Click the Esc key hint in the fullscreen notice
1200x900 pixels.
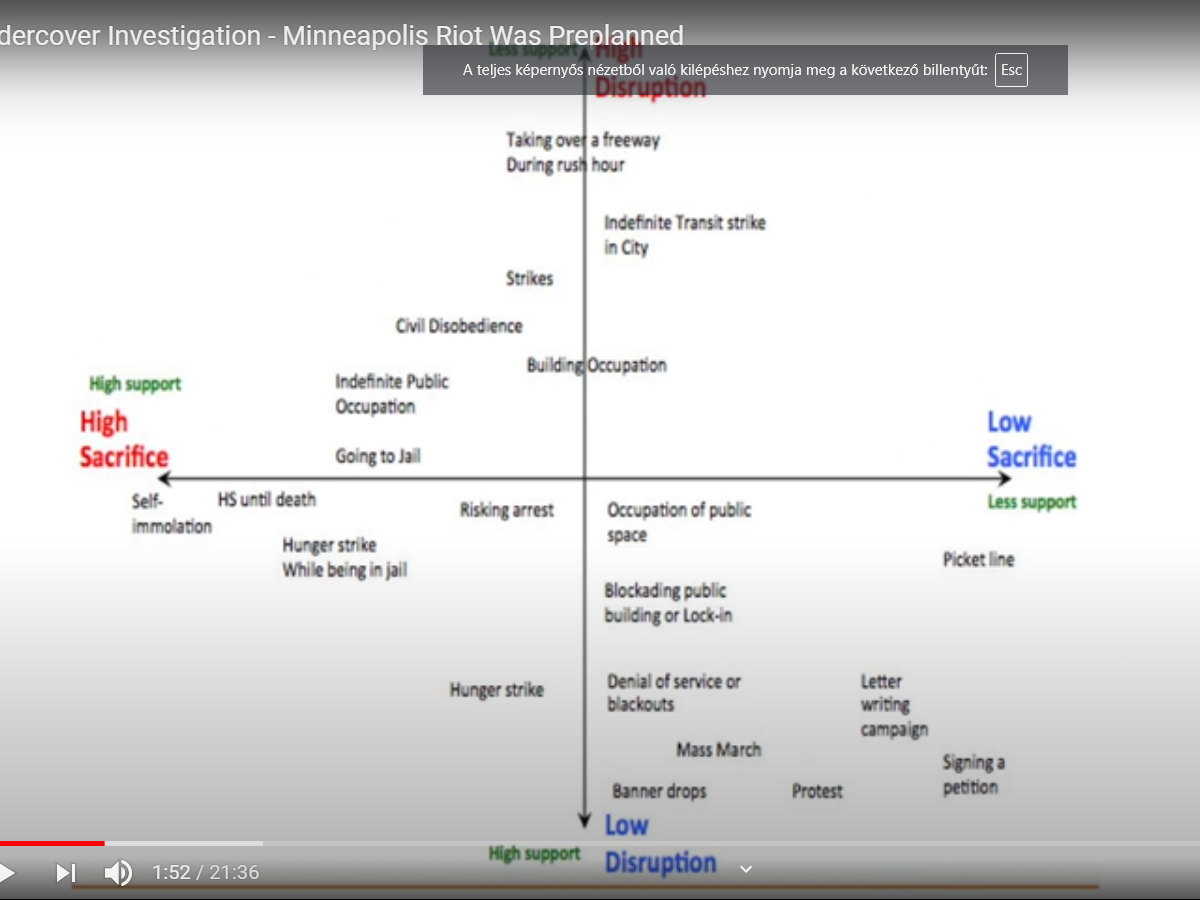point(1011,70)
